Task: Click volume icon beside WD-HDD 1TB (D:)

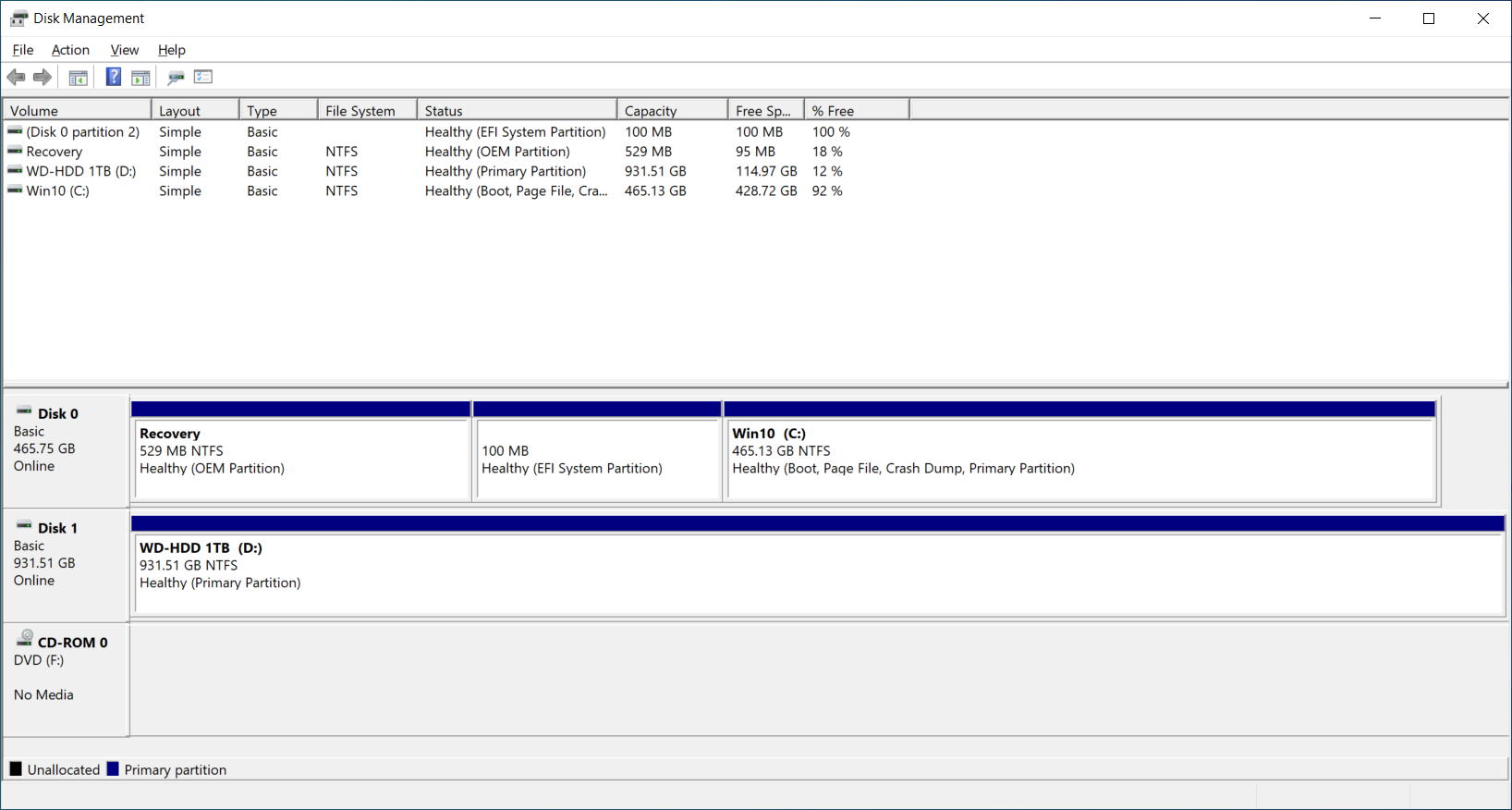Action: pos(15,169)
